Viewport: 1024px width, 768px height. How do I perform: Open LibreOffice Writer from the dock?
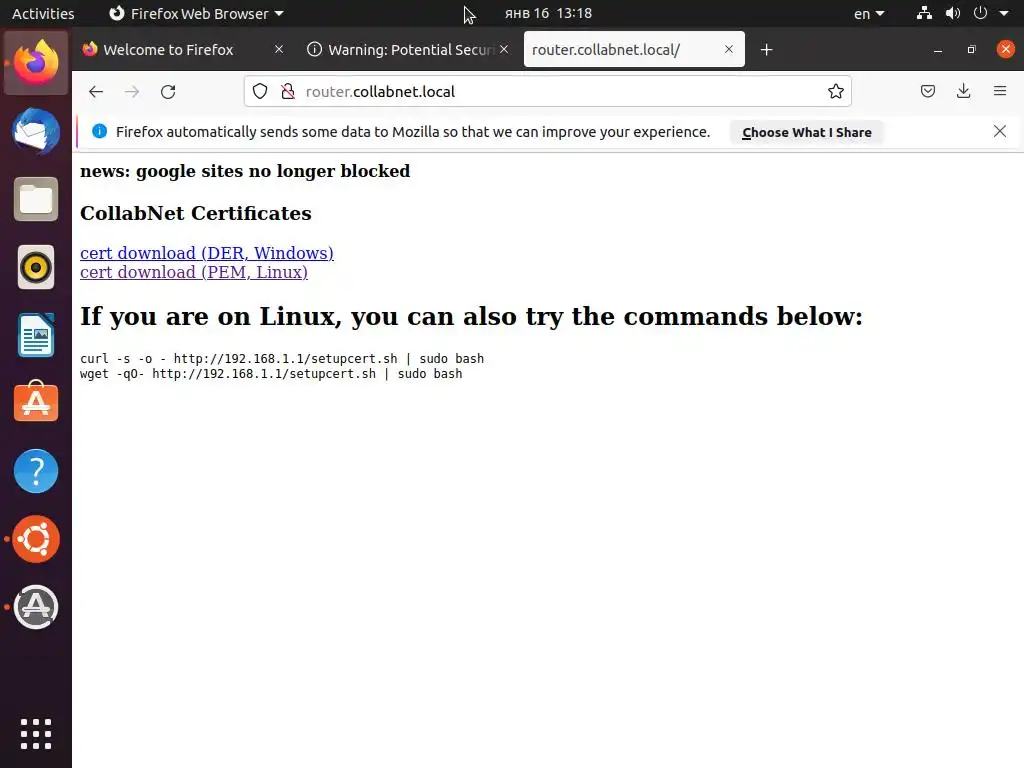tap(36, 335)
